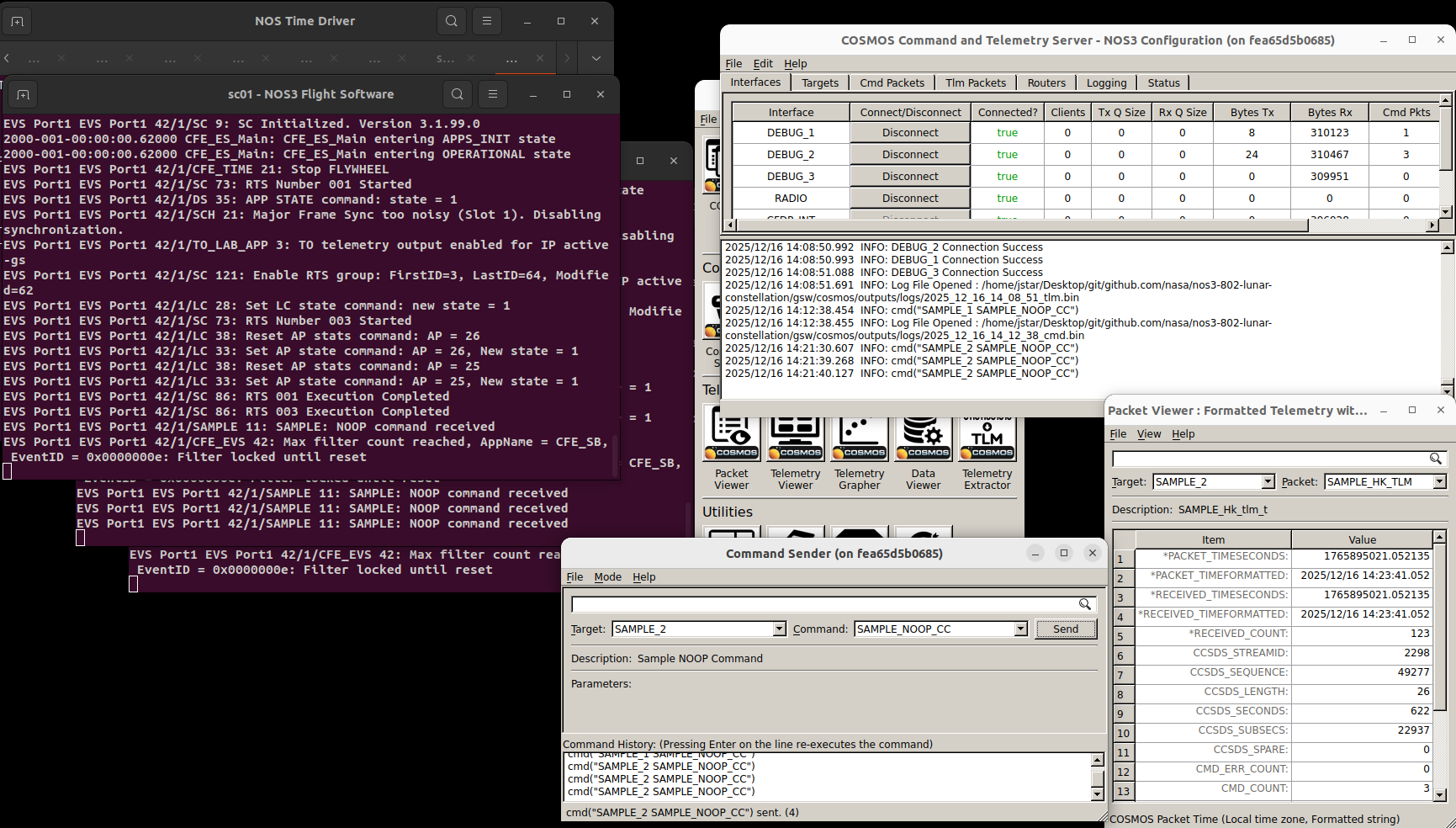The height and width of the screenshot is (828, 1456).
Task: Close the active tab in NOS Time Driver
Action: click(540, 58)
